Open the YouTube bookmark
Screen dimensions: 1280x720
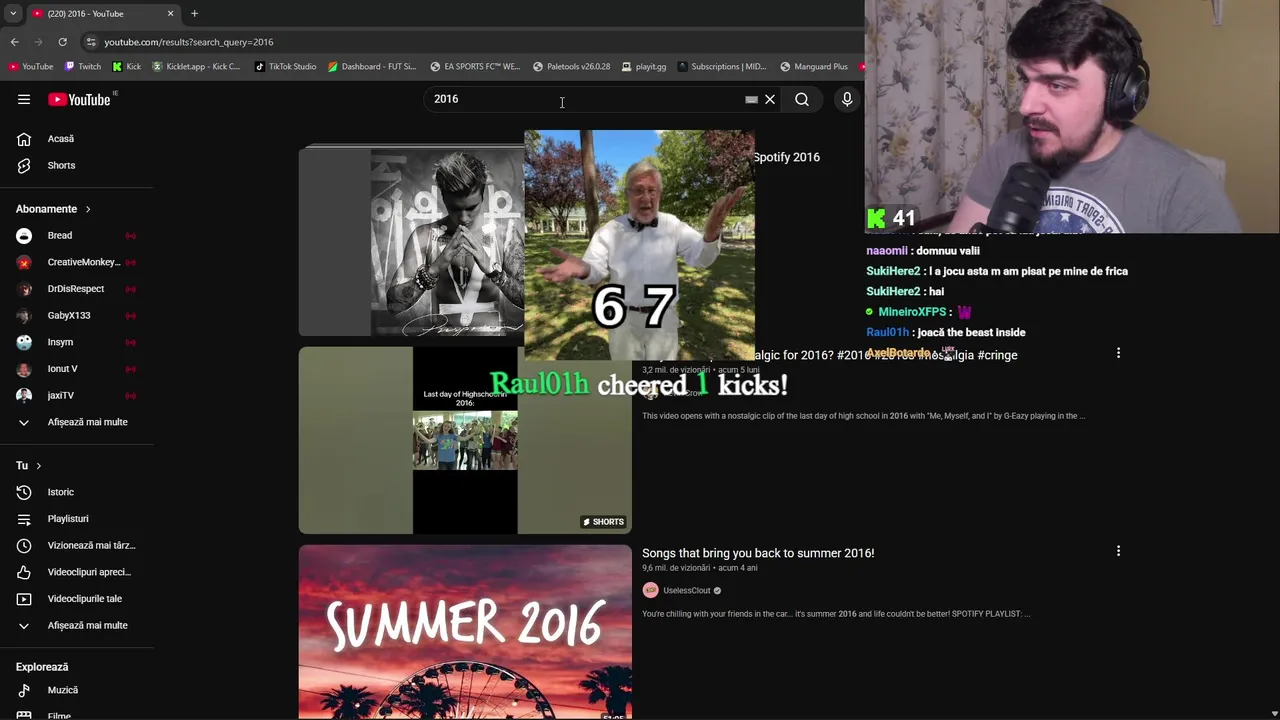31,66
